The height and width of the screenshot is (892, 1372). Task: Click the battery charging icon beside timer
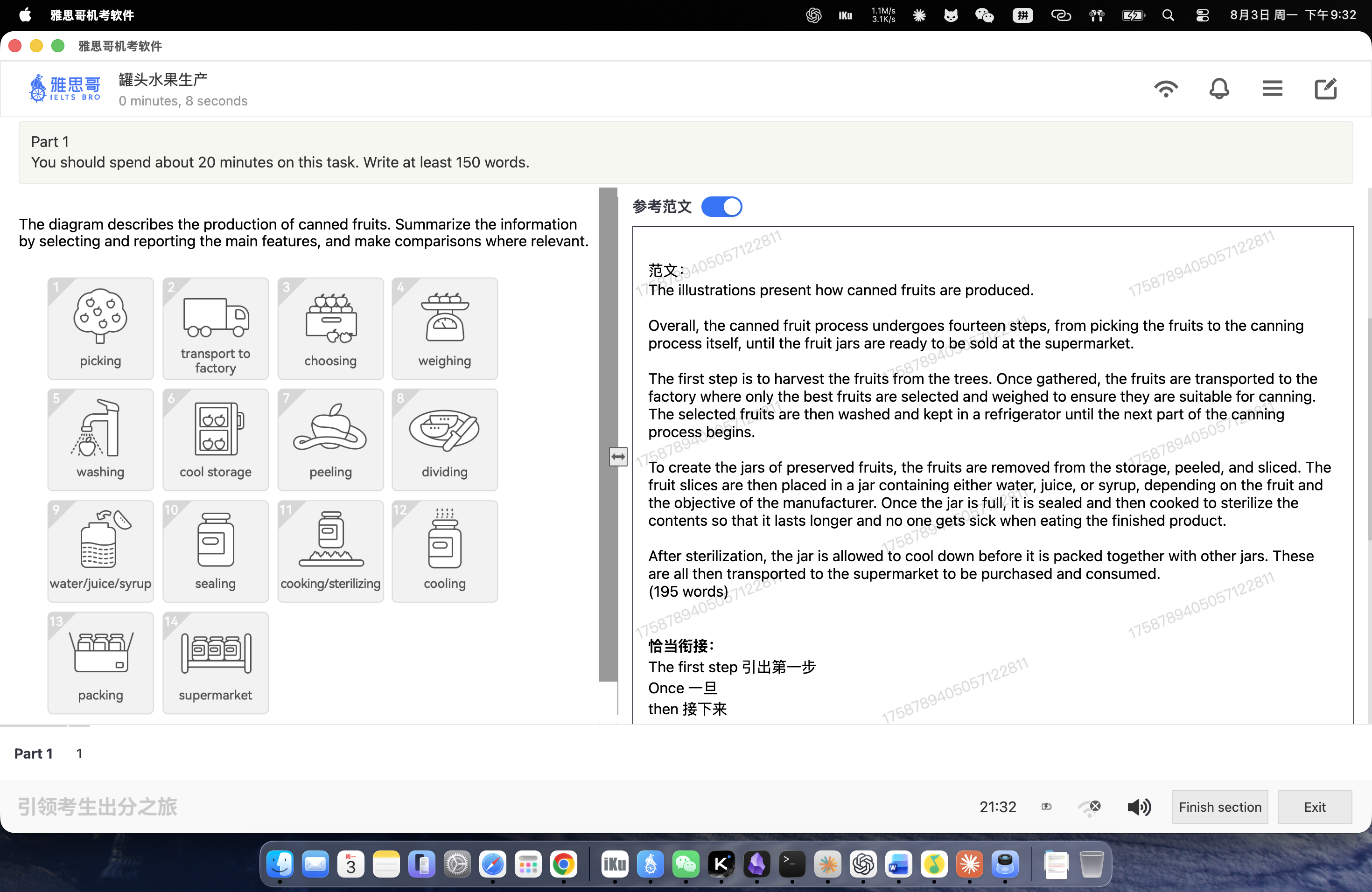tap(1046, 807)
